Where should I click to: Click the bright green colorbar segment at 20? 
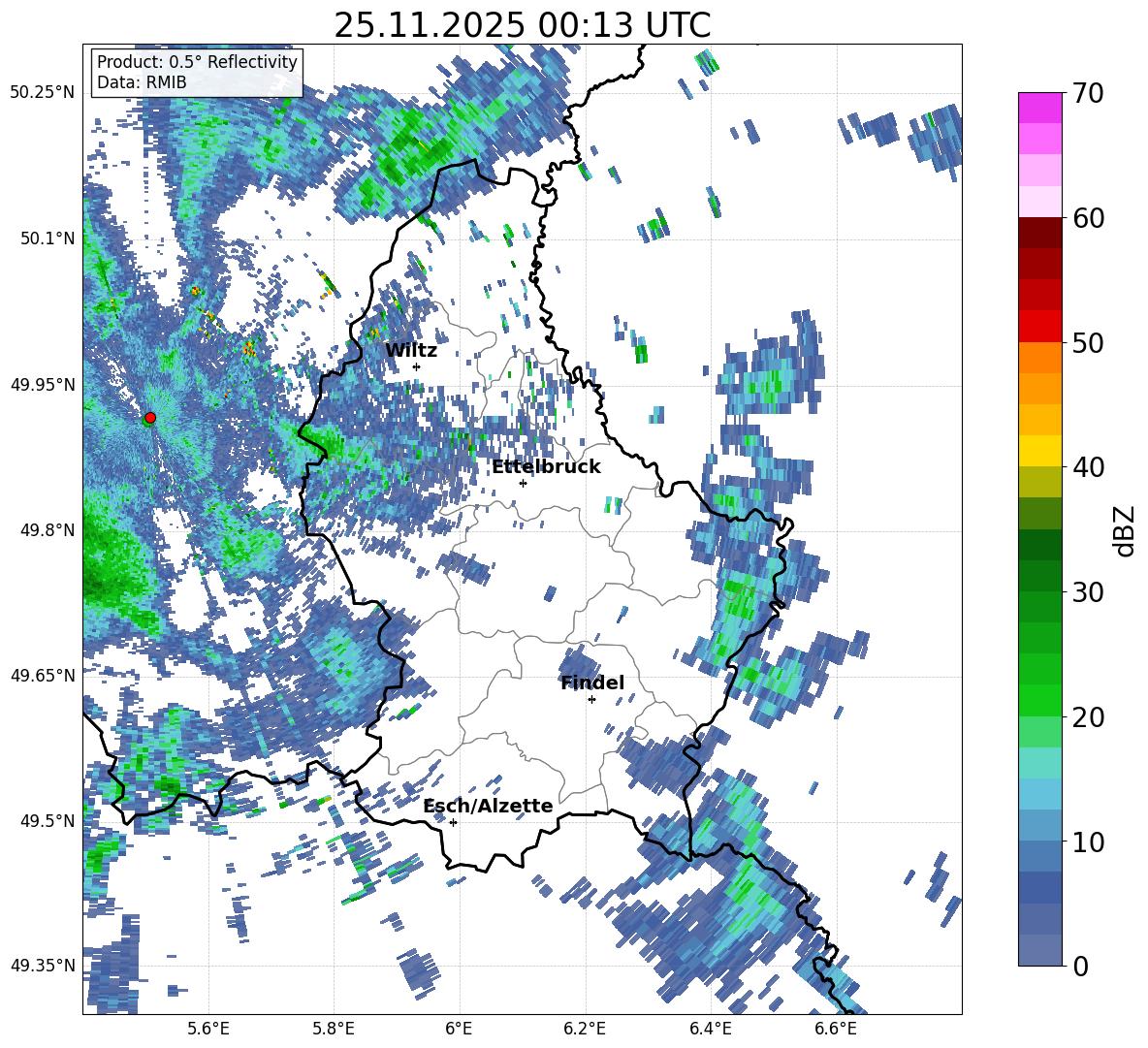[x=1039, y=700]
